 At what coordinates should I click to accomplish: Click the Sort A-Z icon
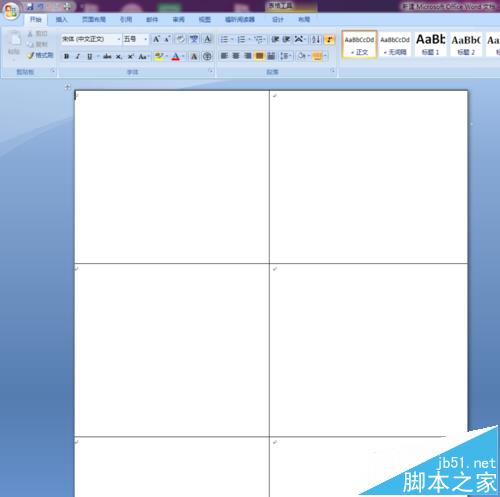(316, 39)
